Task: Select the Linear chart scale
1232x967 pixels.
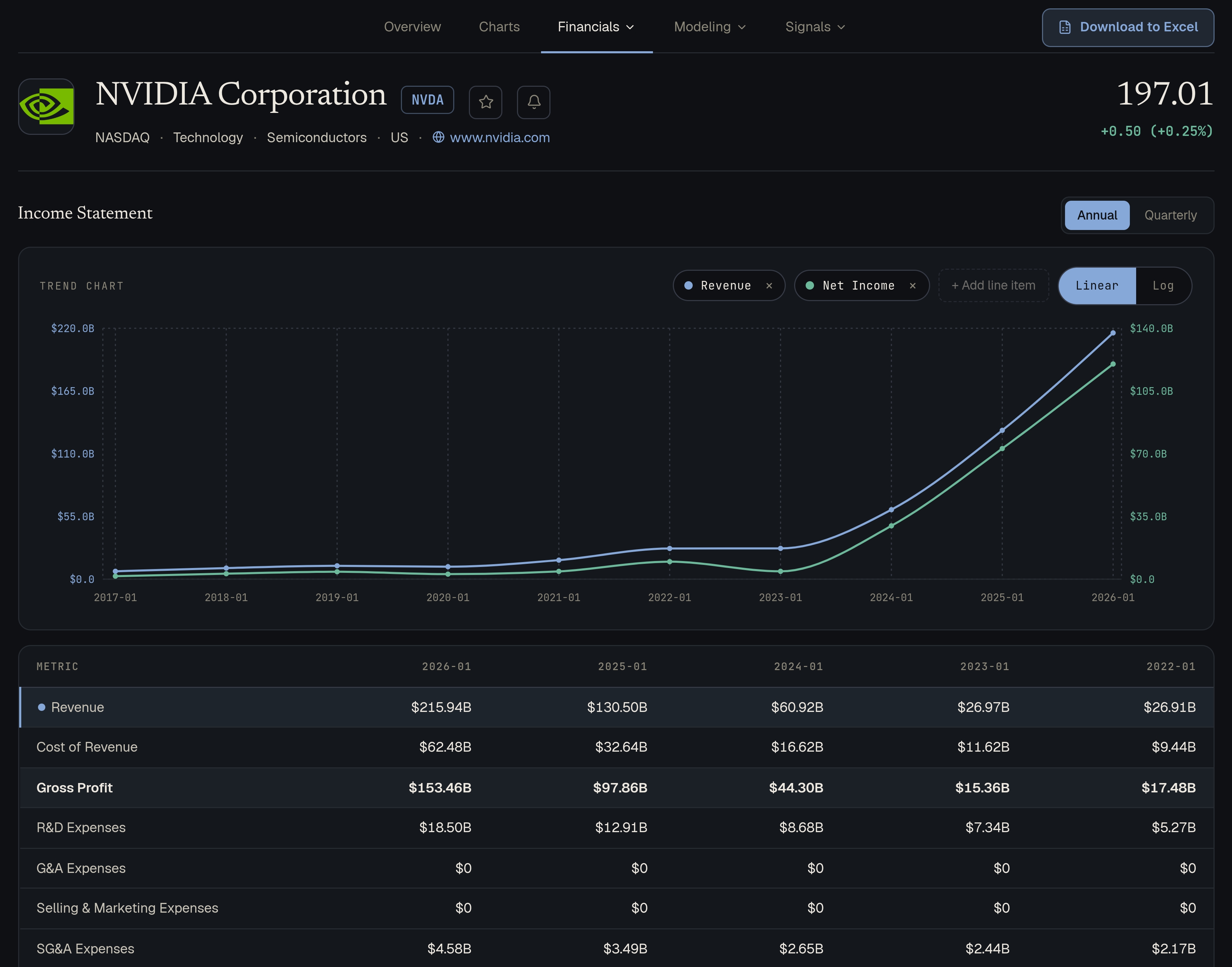Action: tap(1097, 286)
